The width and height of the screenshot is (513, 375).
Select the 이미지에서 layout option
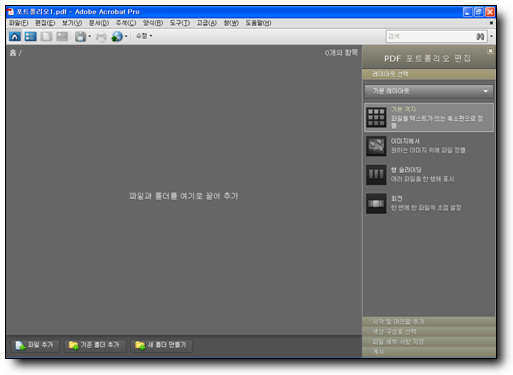429,146
